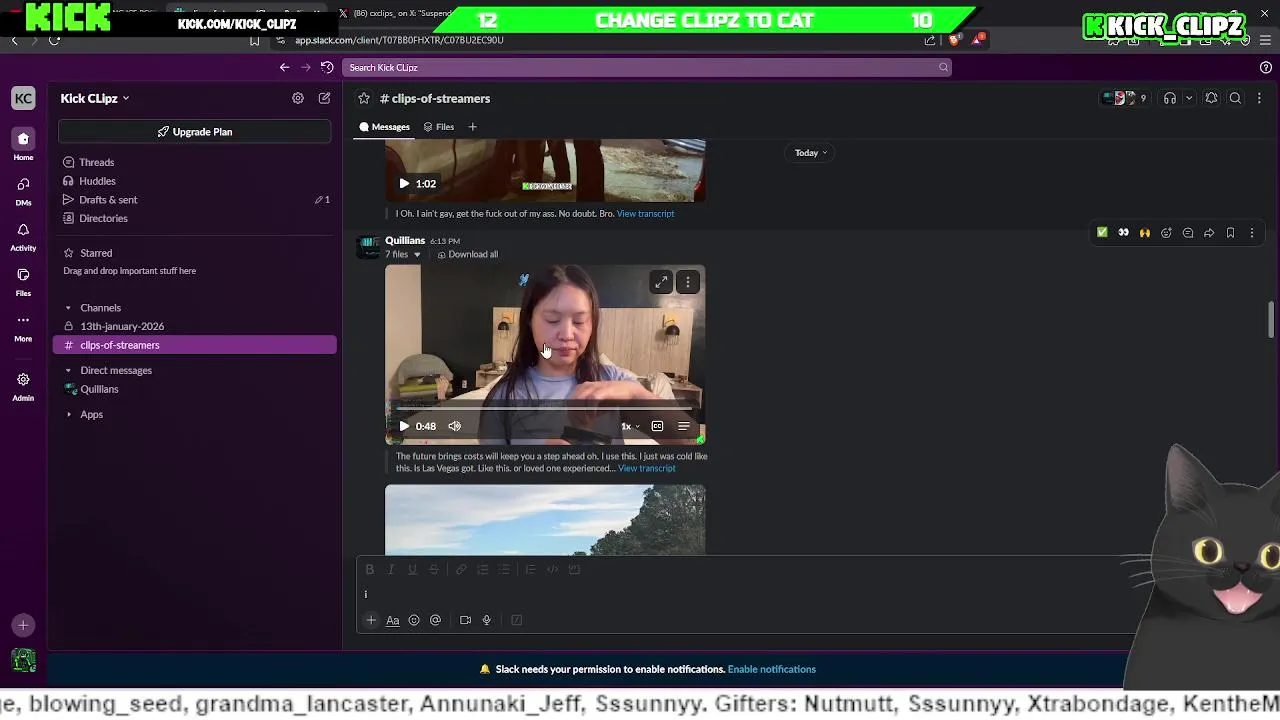Expand the video to full view
The width and height of the screenshot is (1280, 720).
[x=661, y=283]
